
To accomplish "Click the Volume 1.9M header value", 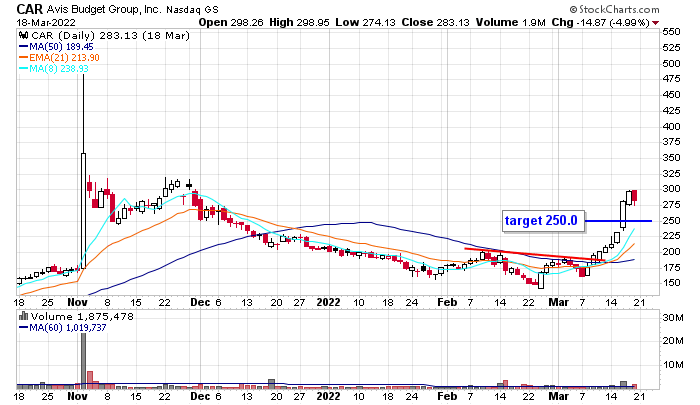I will (x=510, y=22).
